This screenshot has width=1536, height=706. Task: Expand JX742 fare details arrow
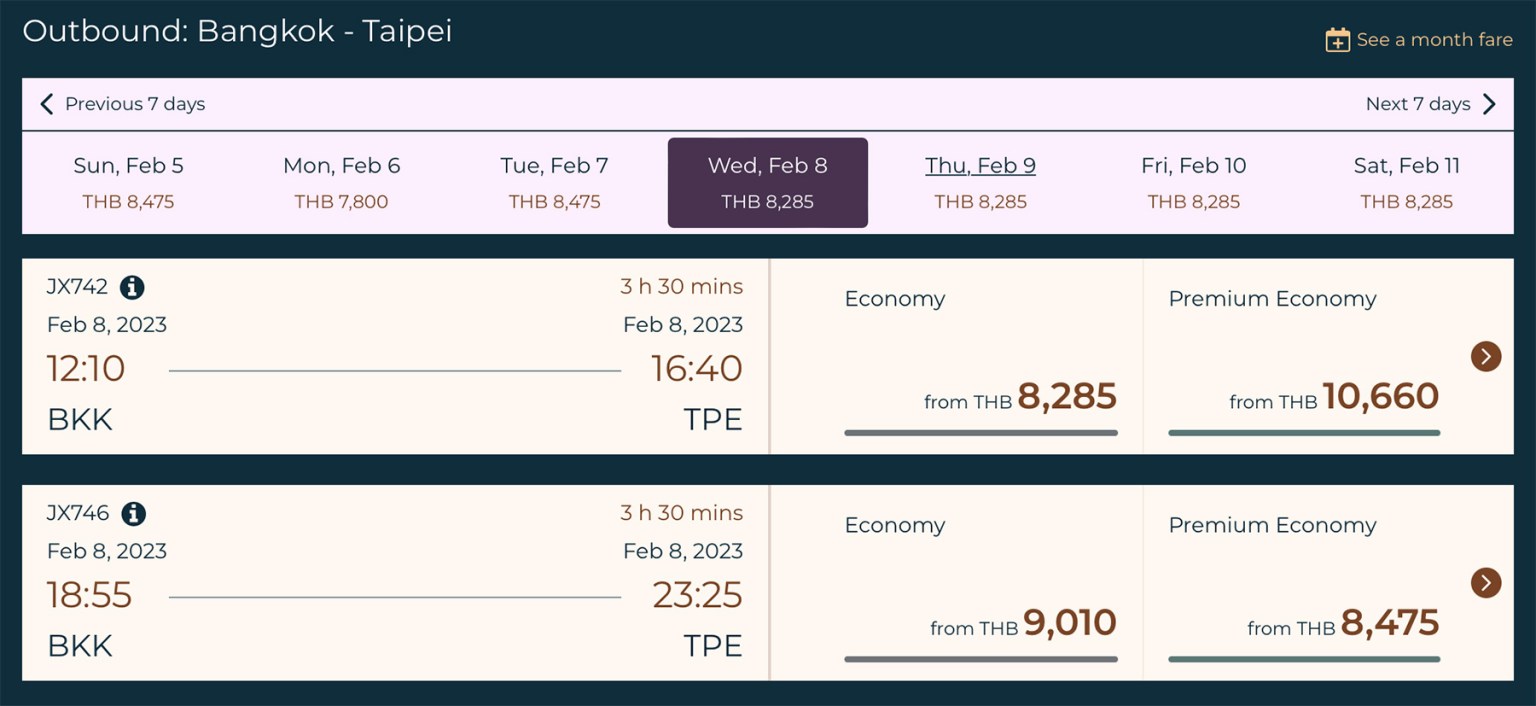[1486, 356]
